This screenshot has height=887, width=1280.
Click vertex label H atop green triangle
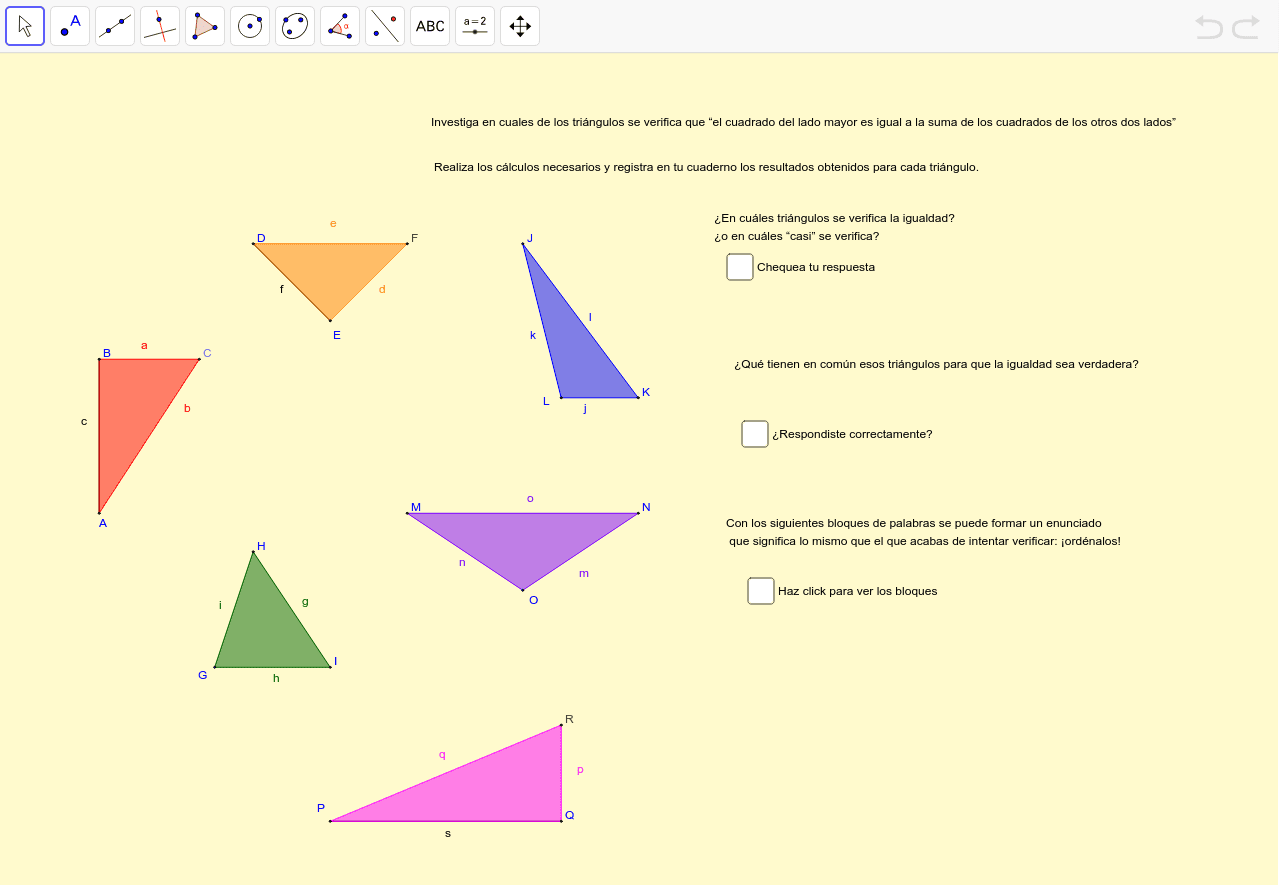coord(261,546)
